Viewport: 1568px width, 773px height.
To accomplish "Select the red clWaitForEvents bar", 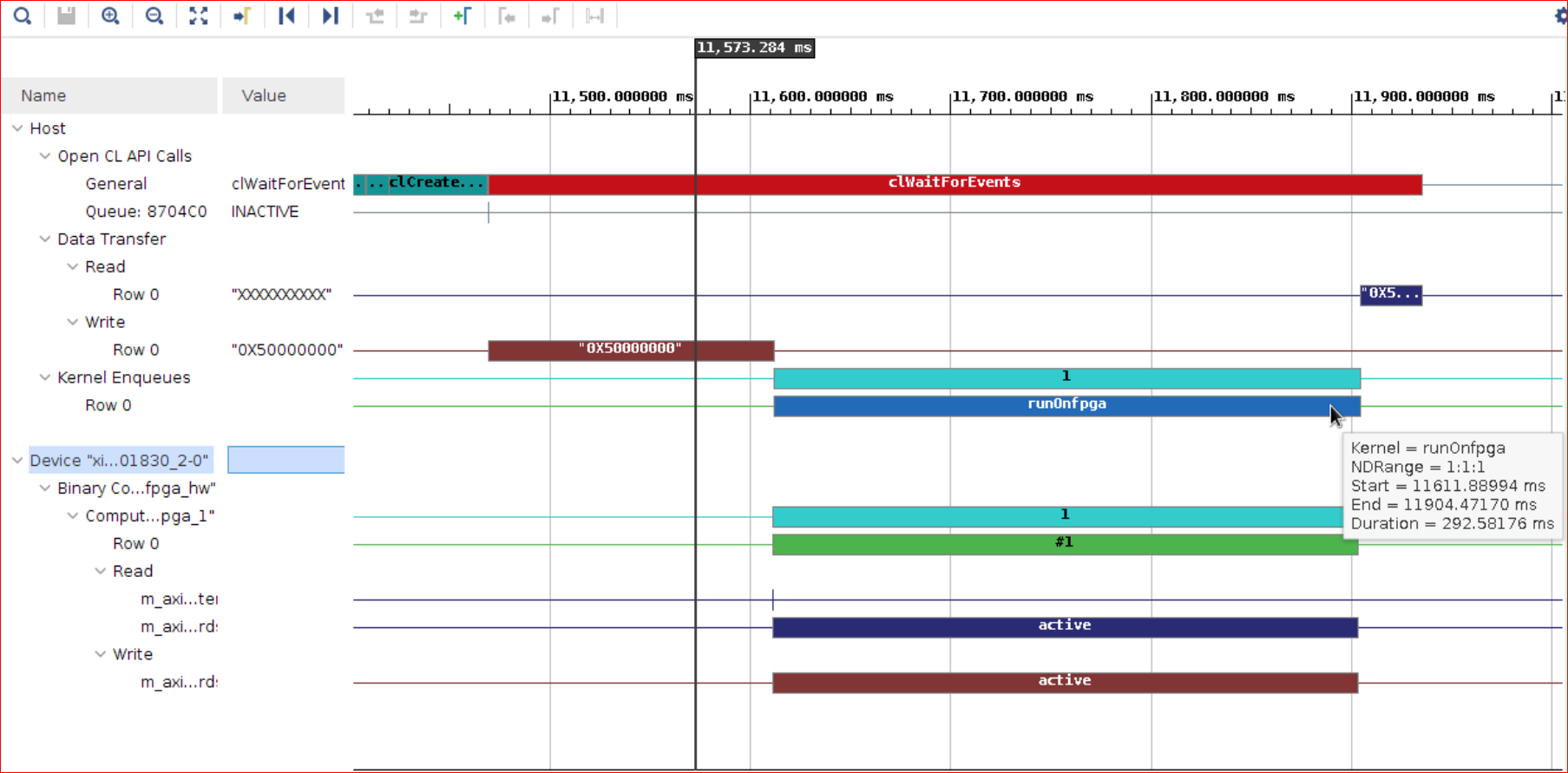I will pyautogui.click(x=955, y=184).
